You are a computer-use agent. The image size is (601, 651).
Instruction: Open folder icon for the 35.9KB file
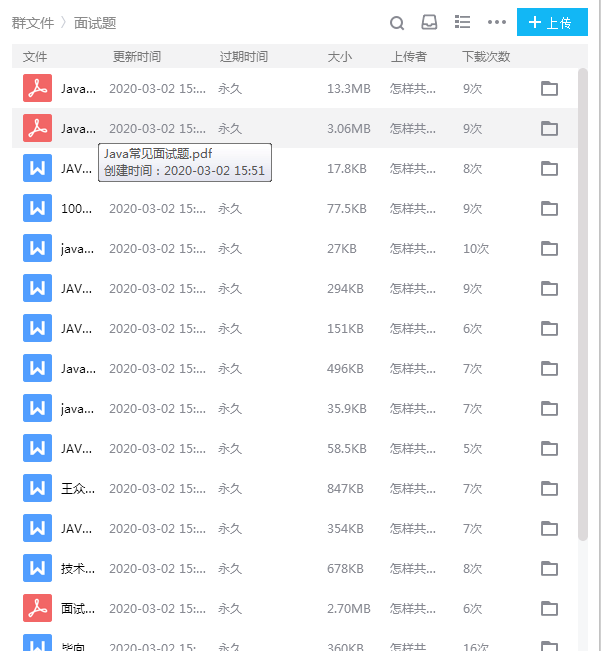tap(549, 408)
